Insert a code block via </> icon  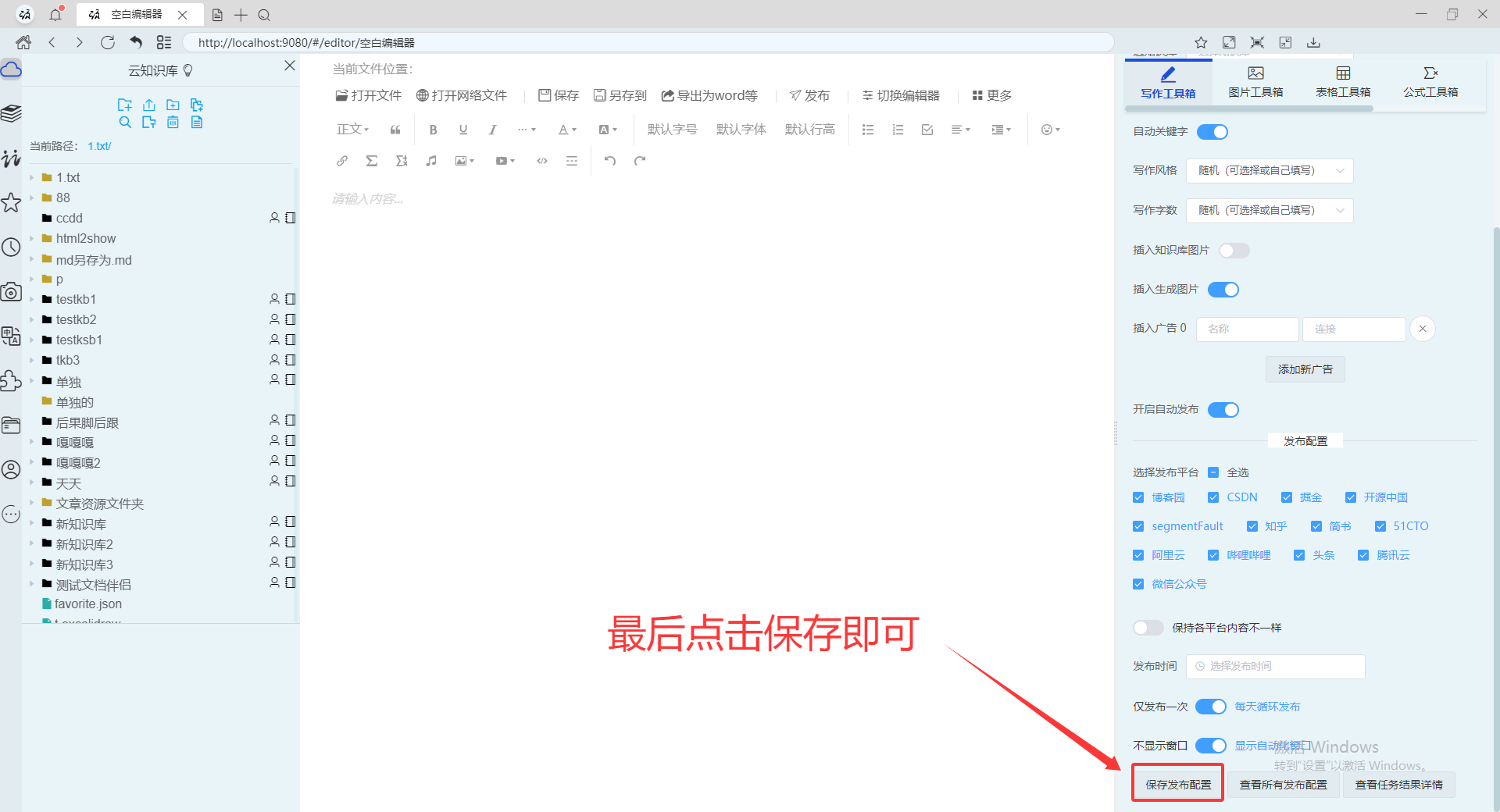(x=541, y=160)
